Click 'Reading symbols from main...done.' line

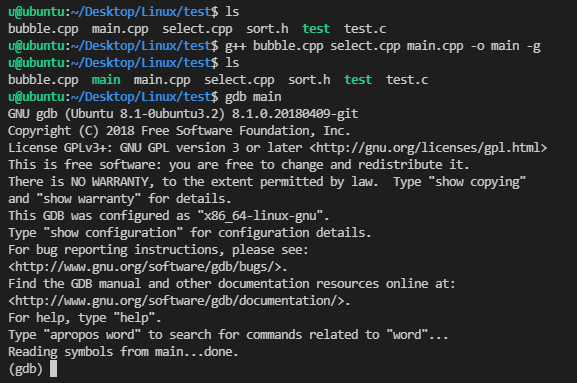coord(123,352)
